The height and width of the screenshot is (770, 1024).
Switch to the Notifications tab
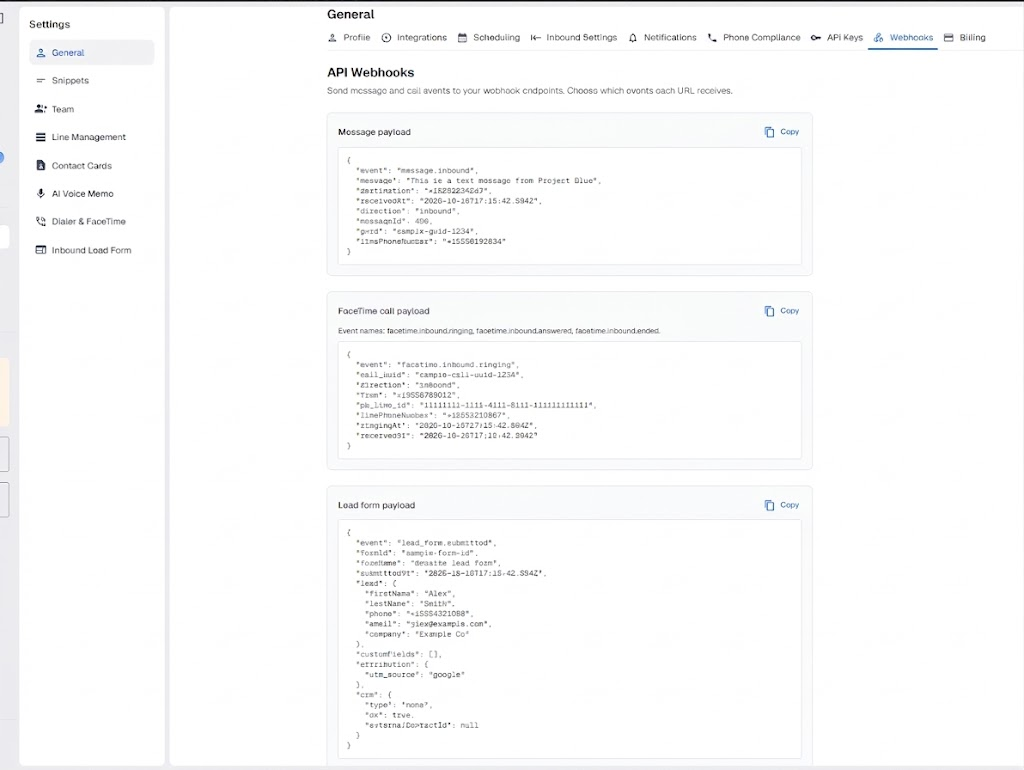coord(662,38)
